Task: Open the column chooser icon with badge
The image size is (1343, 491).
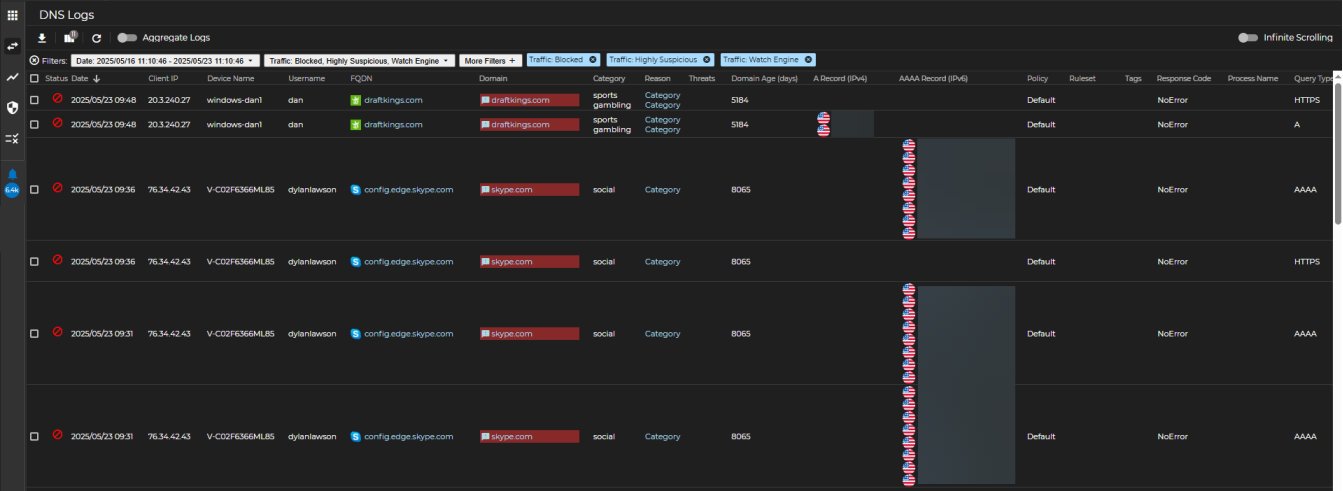Action: [x=70, y=38]
